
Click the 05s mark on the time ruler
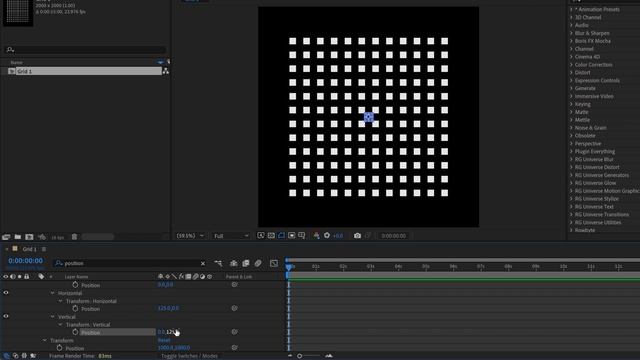(426, 267)
